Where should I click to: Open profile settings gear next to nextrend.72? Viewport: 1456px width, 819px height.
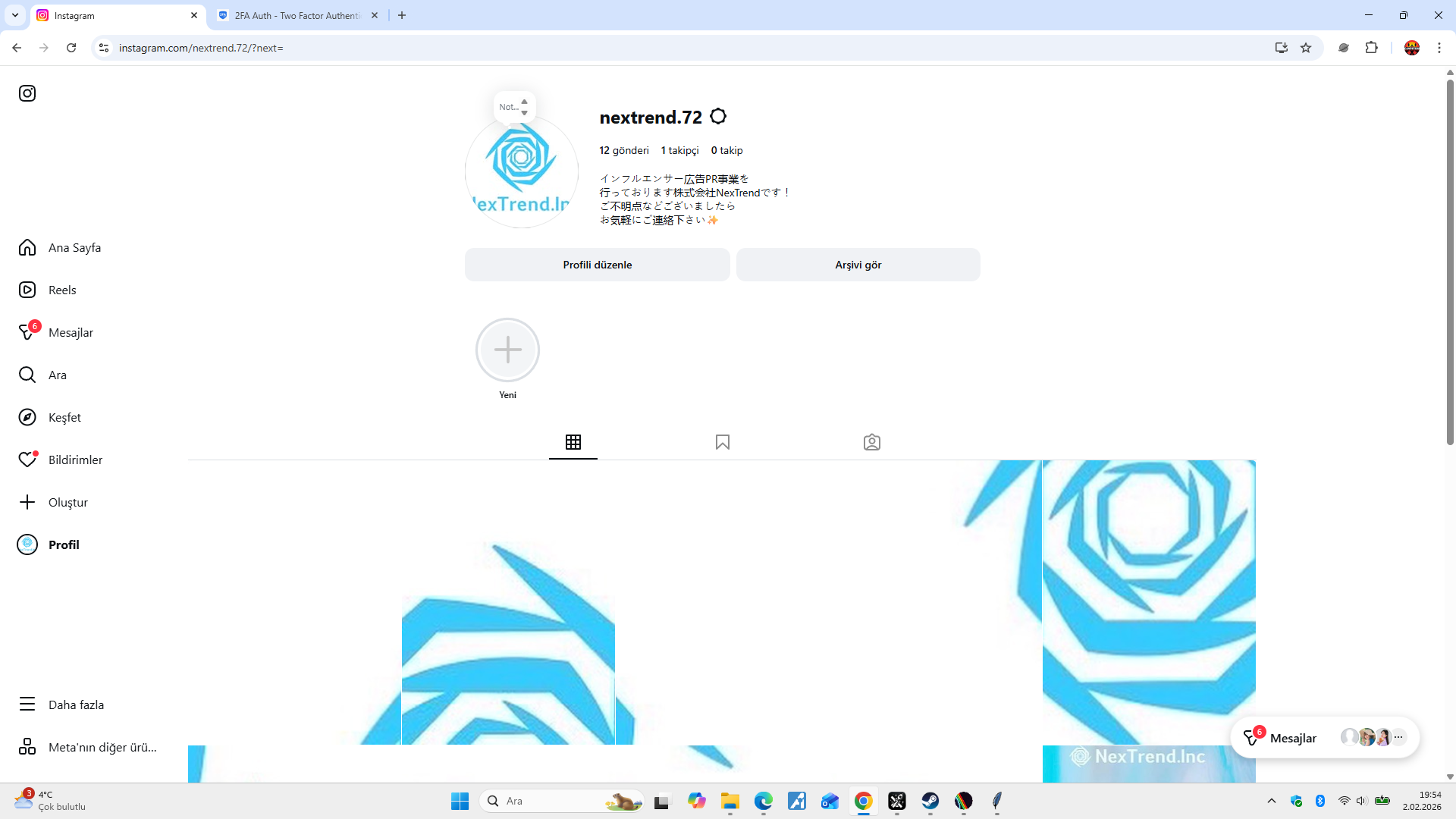tap(718, 117)
